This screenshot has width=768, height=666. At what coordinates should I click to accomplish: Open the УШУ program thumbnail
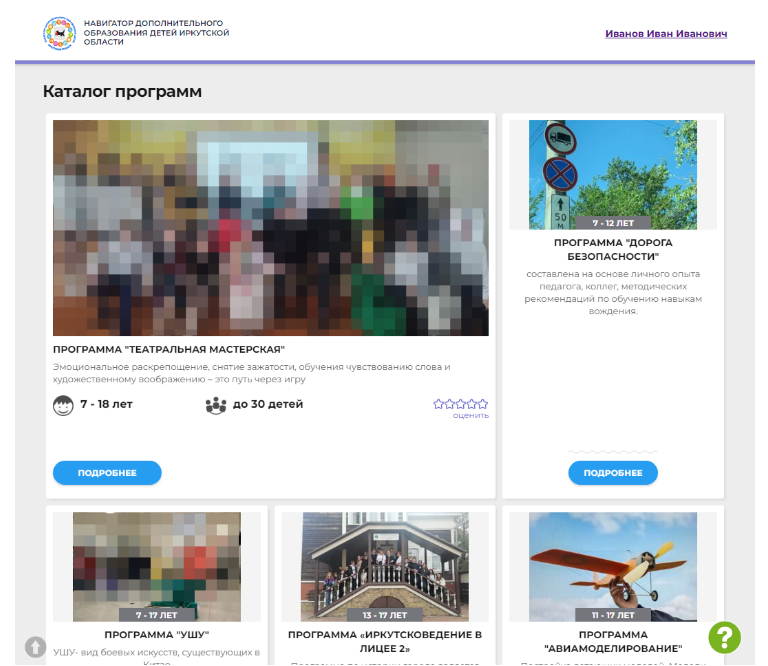[x=157, y=566]
